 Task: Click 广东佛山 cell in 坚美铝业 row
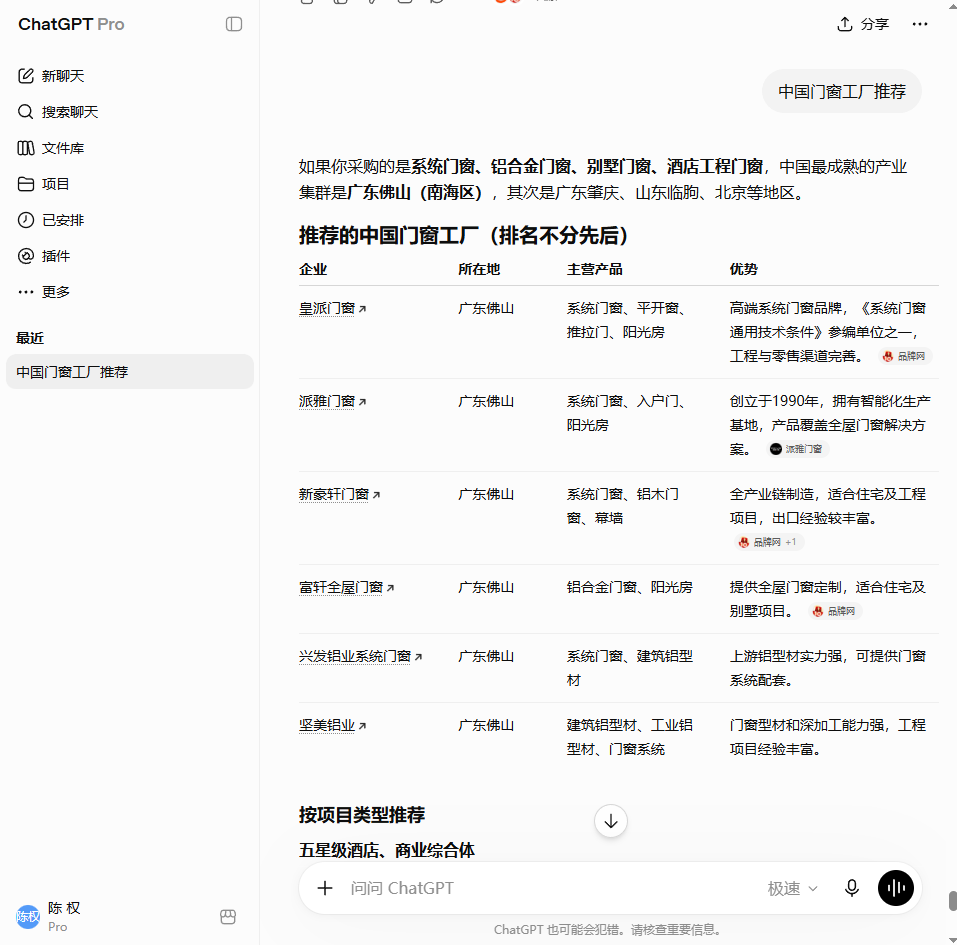tap(486, 725)
